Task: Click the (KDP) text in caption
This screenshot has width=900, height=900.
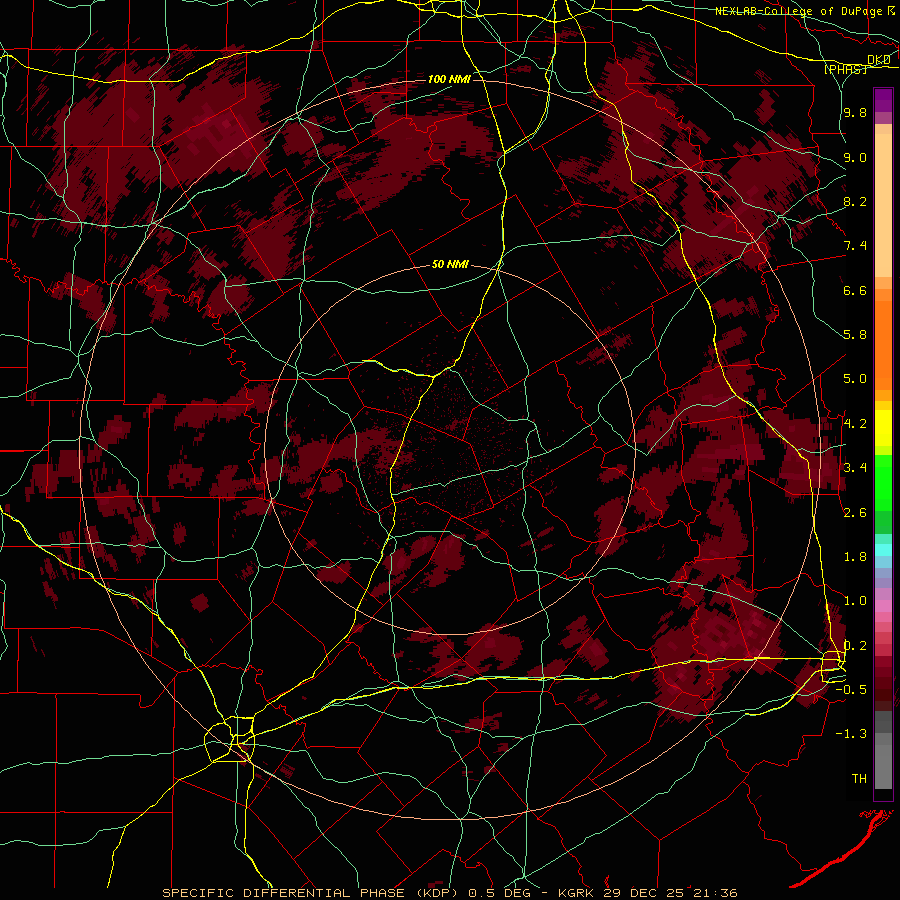Action: point(439,893)
